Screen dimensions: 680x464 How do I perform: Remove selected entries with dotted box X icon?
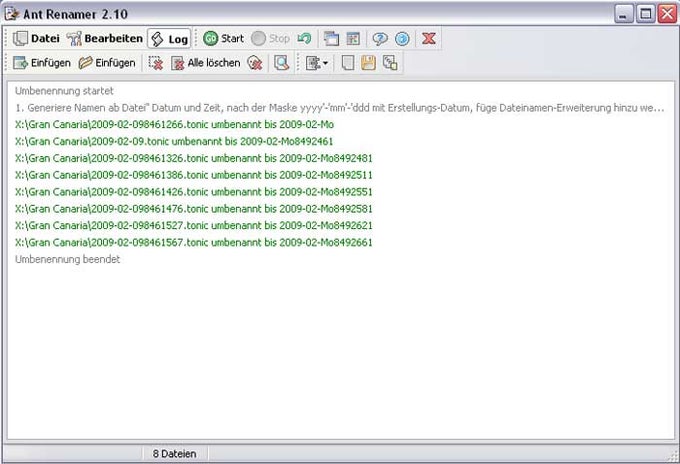pos(155,63)
